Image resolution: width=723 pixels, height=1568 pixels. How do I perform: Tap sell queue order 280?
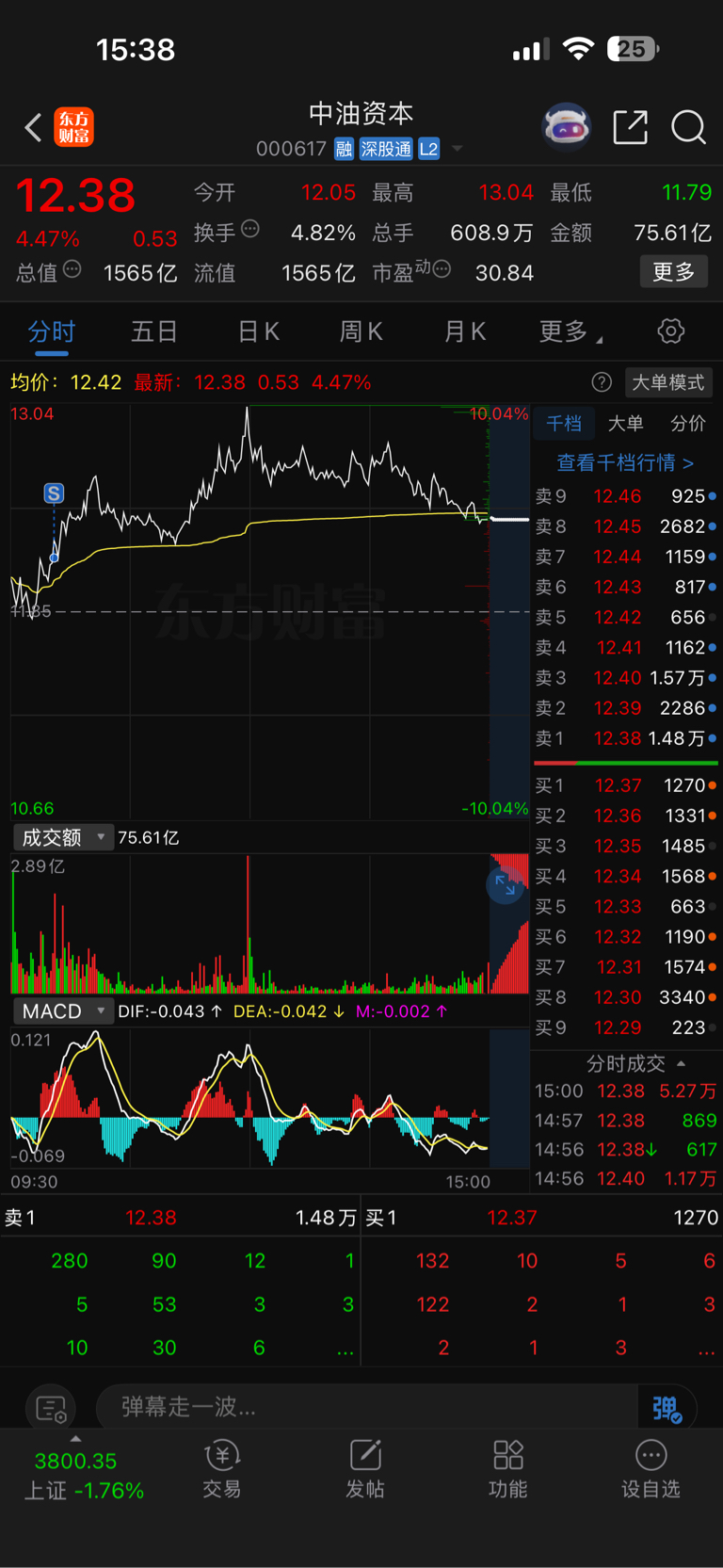click(x=70, y=1261)
